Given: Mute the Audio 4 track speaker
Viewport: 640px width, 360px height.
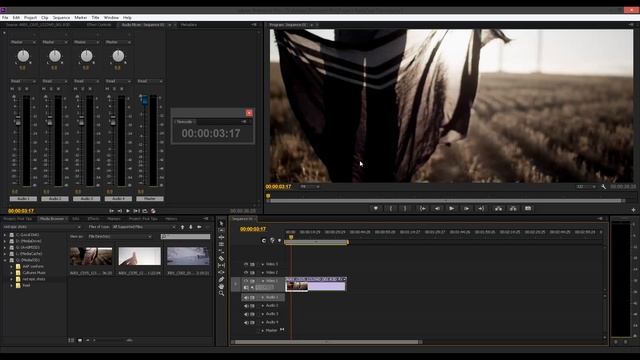Looking at the screenshot, I should point(246,322).
